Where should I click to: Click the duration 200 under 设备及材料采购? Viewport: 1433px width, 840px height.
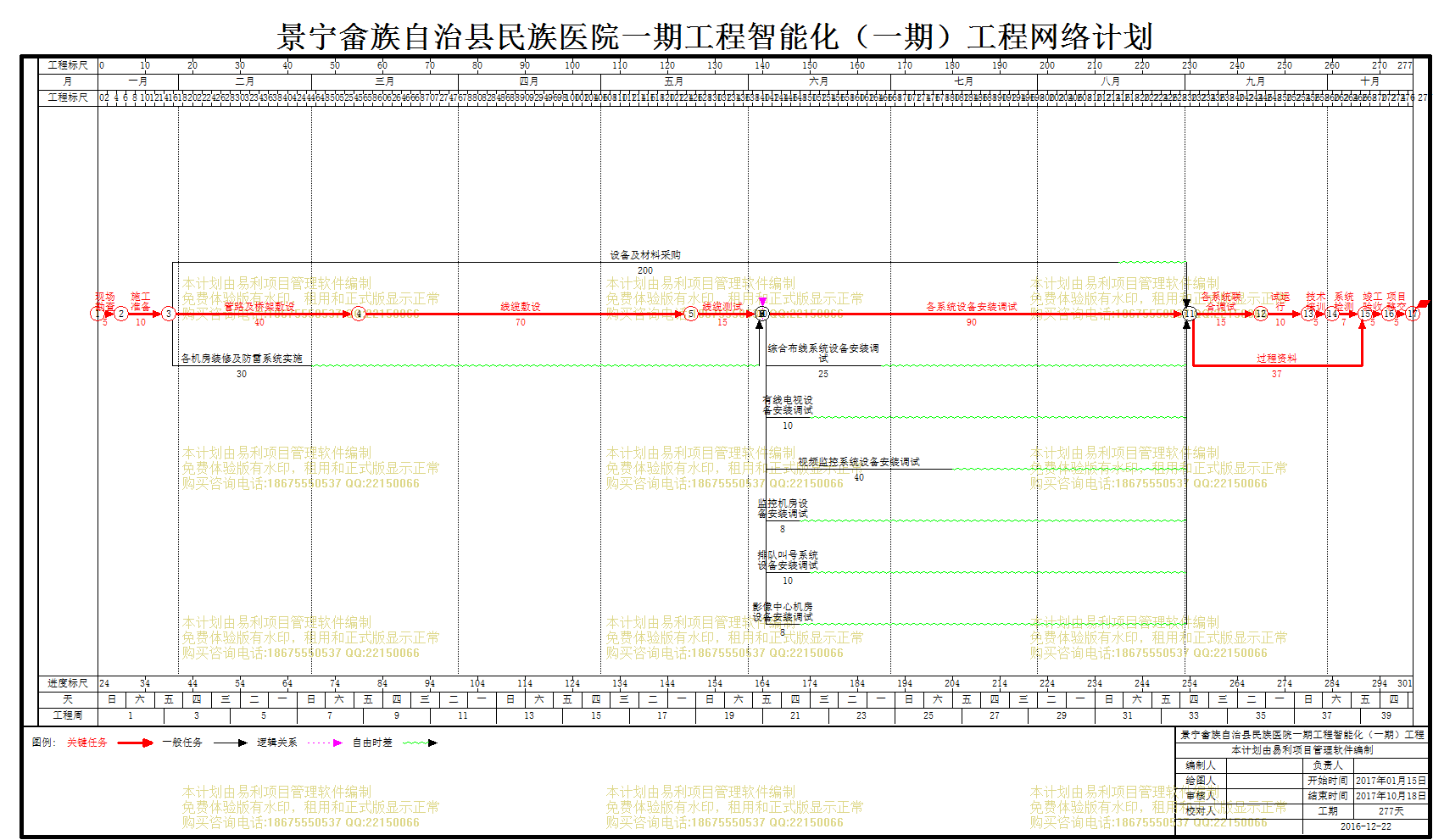[x=645, y=270]
